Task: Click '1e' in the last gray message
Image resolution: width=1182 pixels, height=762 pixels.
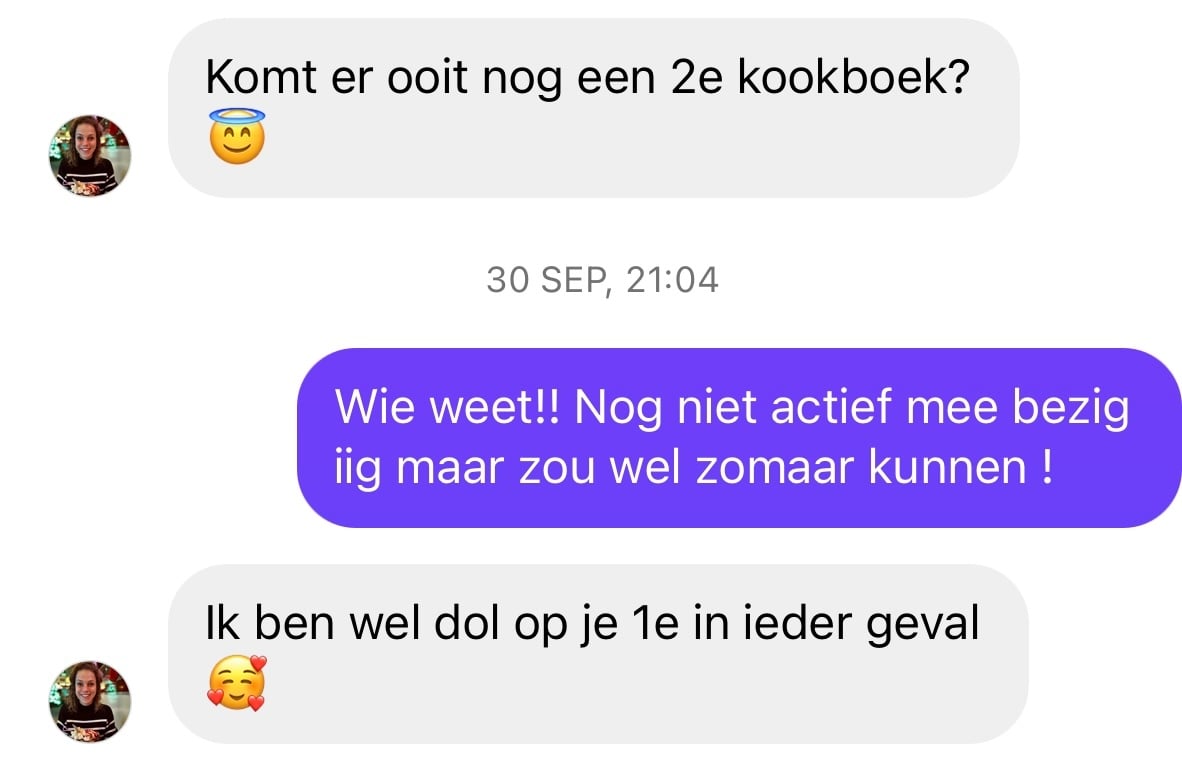Action: tap(654, 624)
